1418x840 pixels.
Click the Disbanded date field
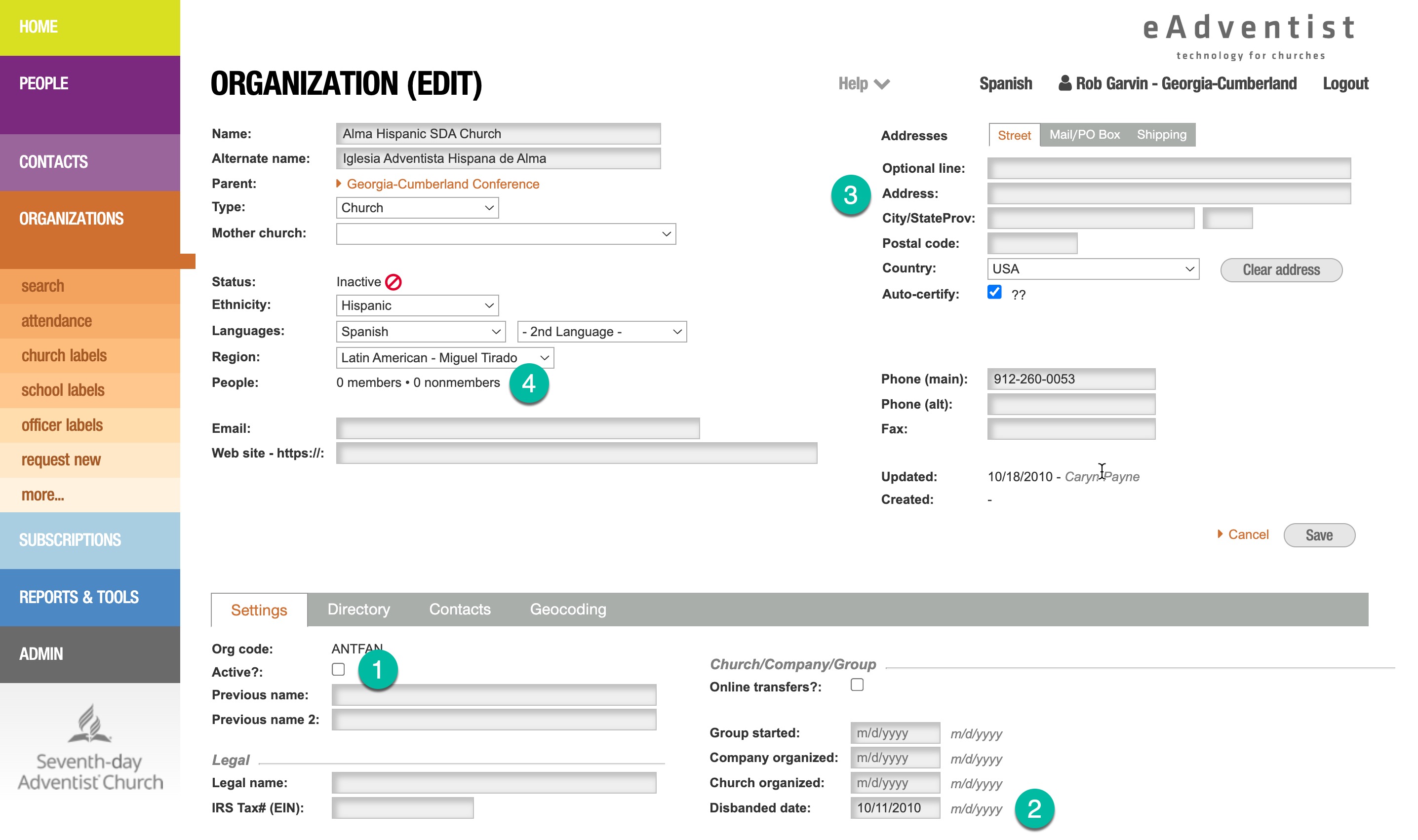[x=894, y=808]
